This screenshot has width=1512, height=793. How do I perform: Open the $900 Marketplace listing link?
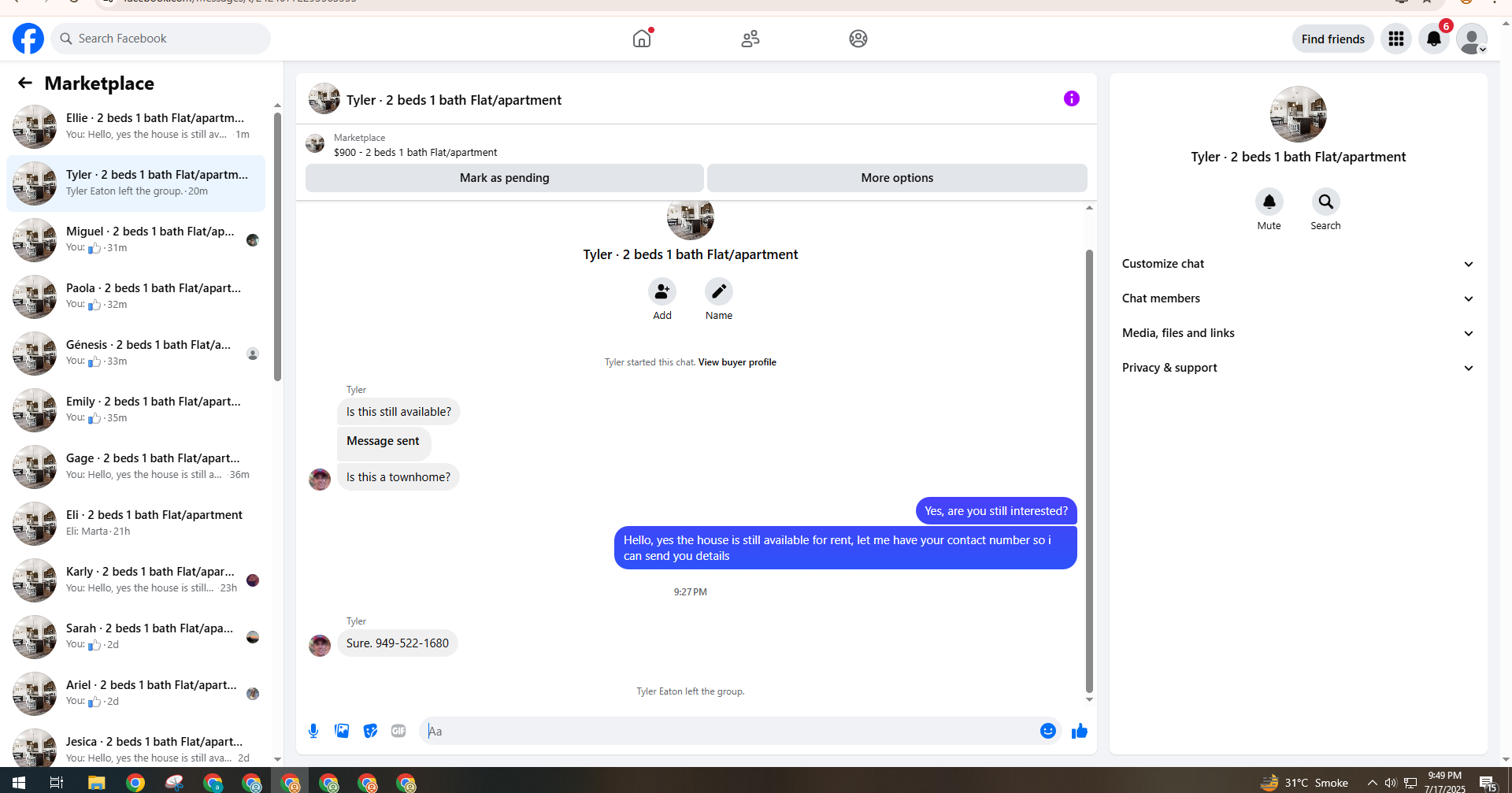coord(415,152)
